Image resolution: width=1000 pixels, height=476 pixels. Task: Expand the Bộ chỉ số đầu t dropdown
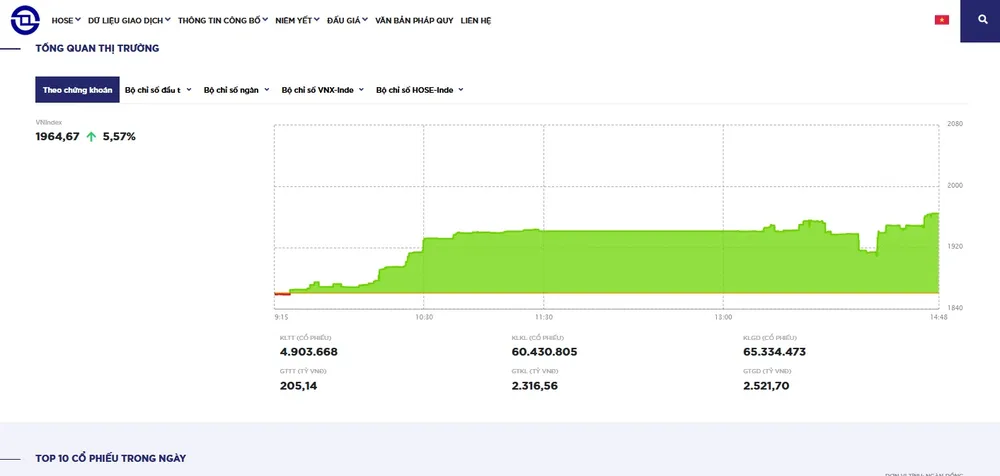coord(158,90)
